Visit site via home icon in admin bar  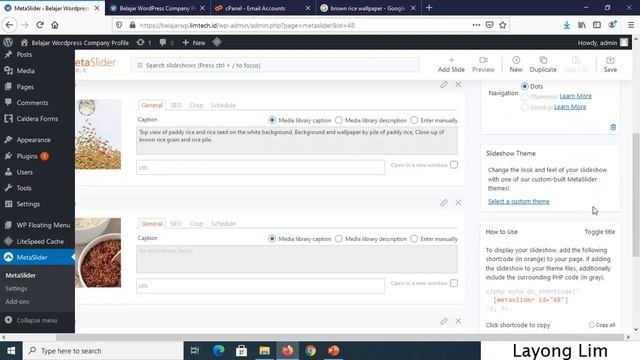[24, 42]
